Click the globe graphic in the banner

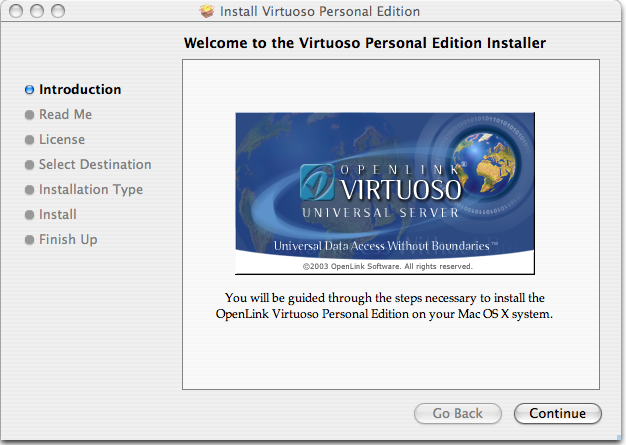[x=484, y=166]
